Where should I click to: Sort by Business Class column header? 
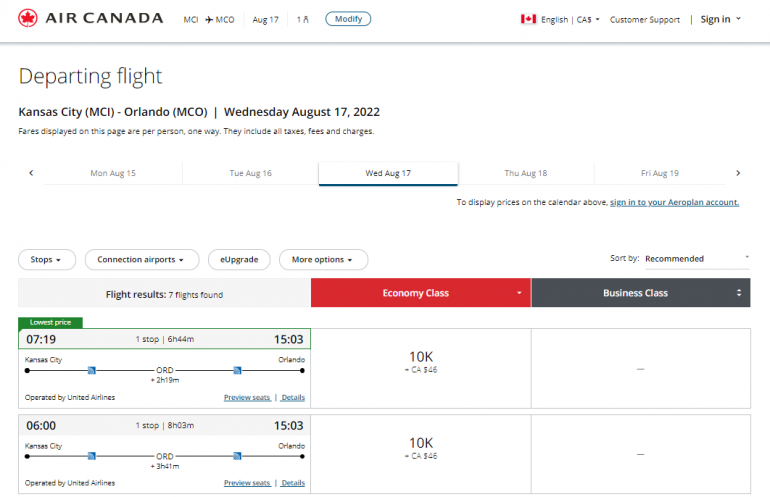[x=640, y=293]
